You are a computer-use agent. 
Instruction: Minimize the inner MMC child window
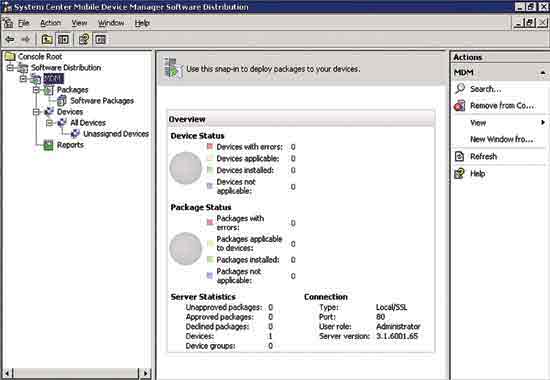coord(519,23)
